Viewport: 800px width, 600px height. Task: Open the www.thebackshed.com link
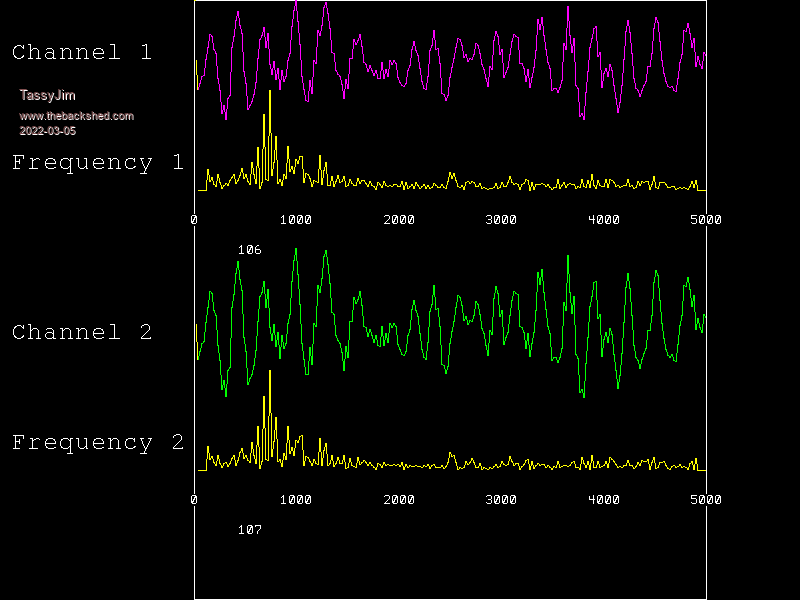tap(76, 116)
